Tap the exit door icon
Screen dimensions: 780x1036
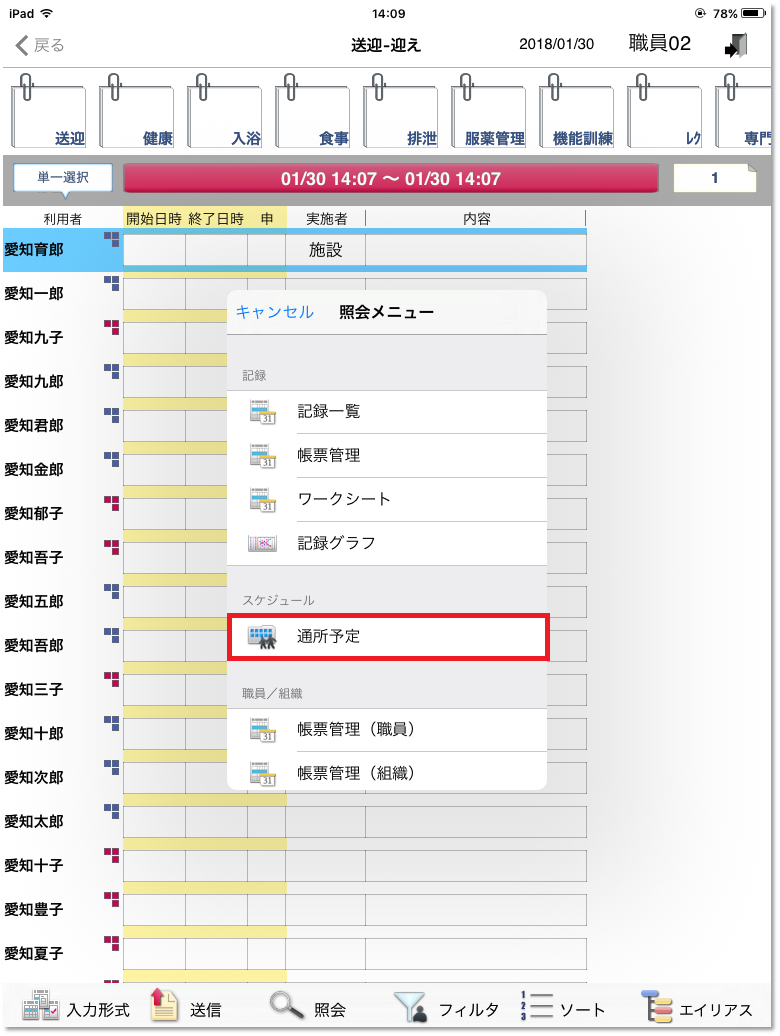737,45
